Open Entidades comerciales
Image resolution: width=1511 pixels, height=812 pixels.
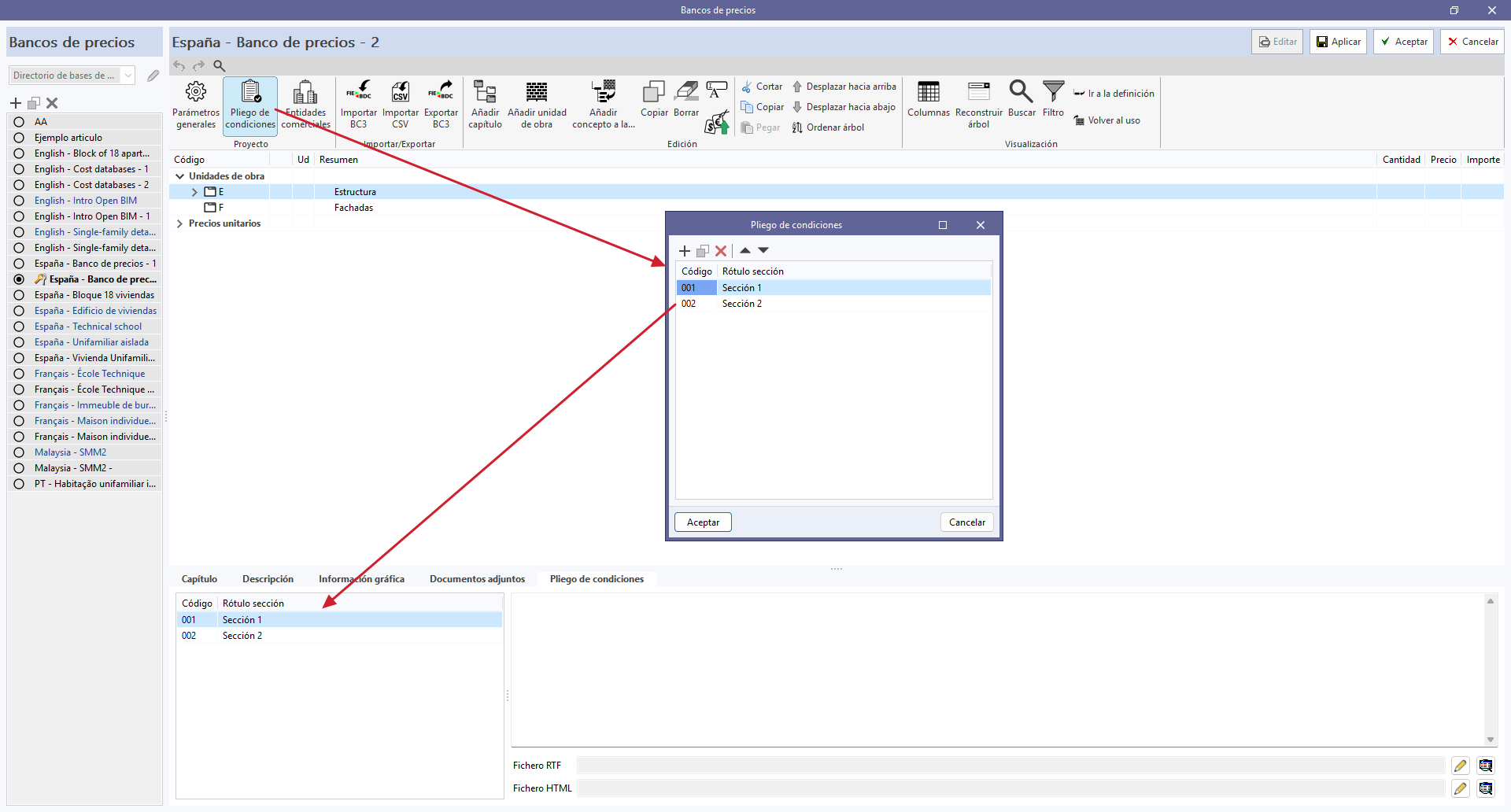pyautogui.click(x=305, y=105)
